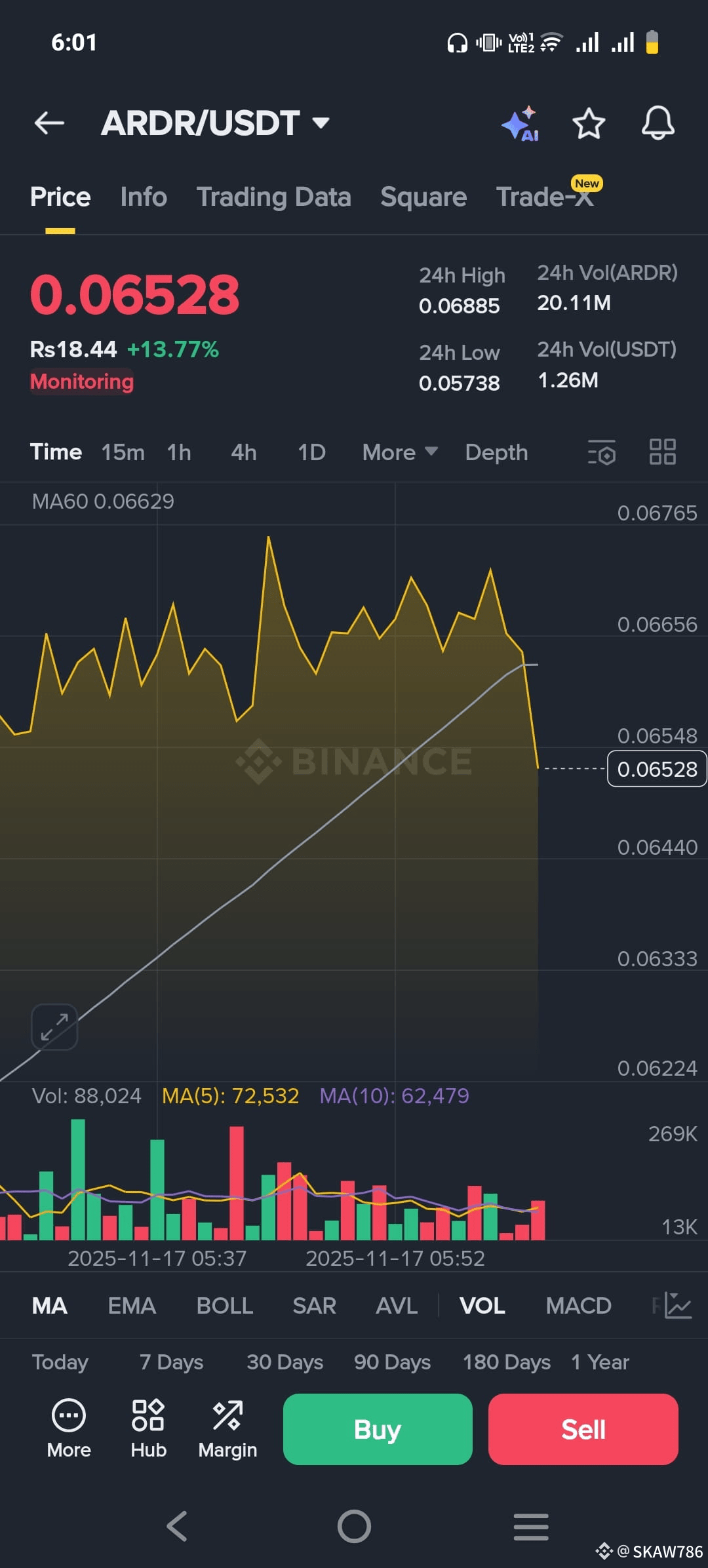Toggle the MA indicator
Image resolution: width=708 pixels, height=1568 pixels.
(50, 1305)
